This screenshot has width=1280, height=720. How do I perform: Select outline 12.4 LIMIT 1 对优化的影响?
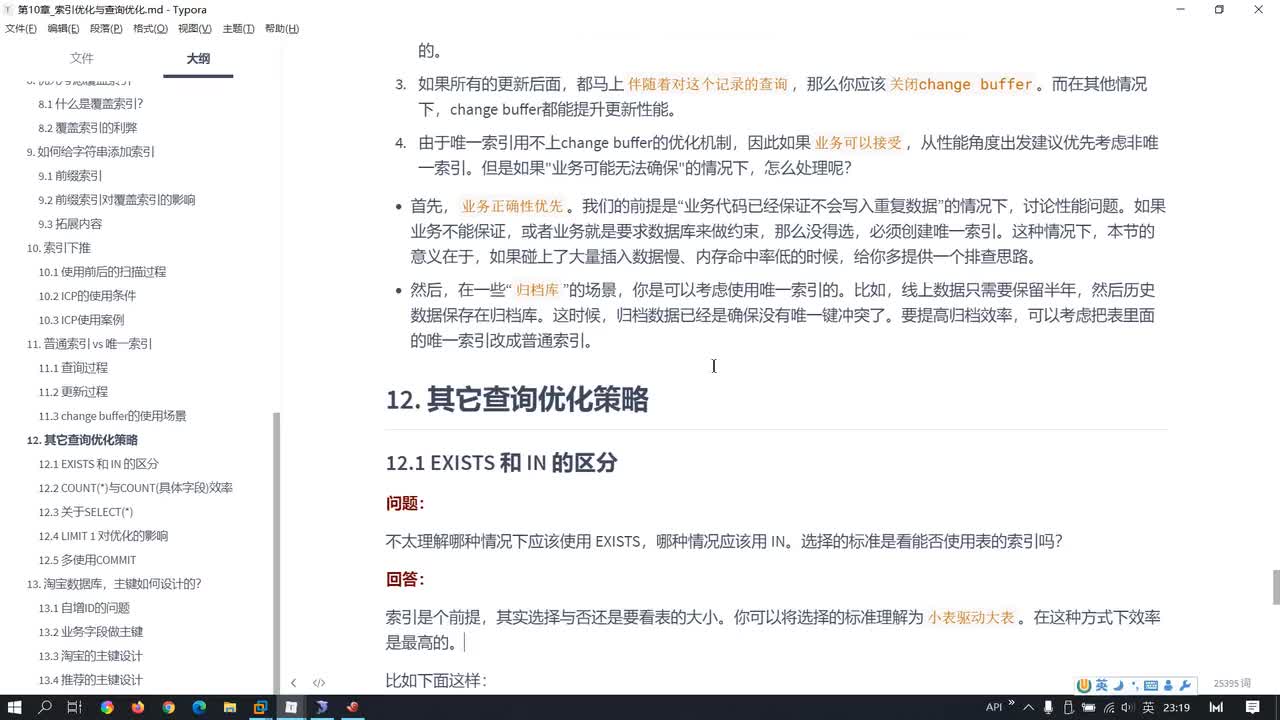click(x=103, y=536)
